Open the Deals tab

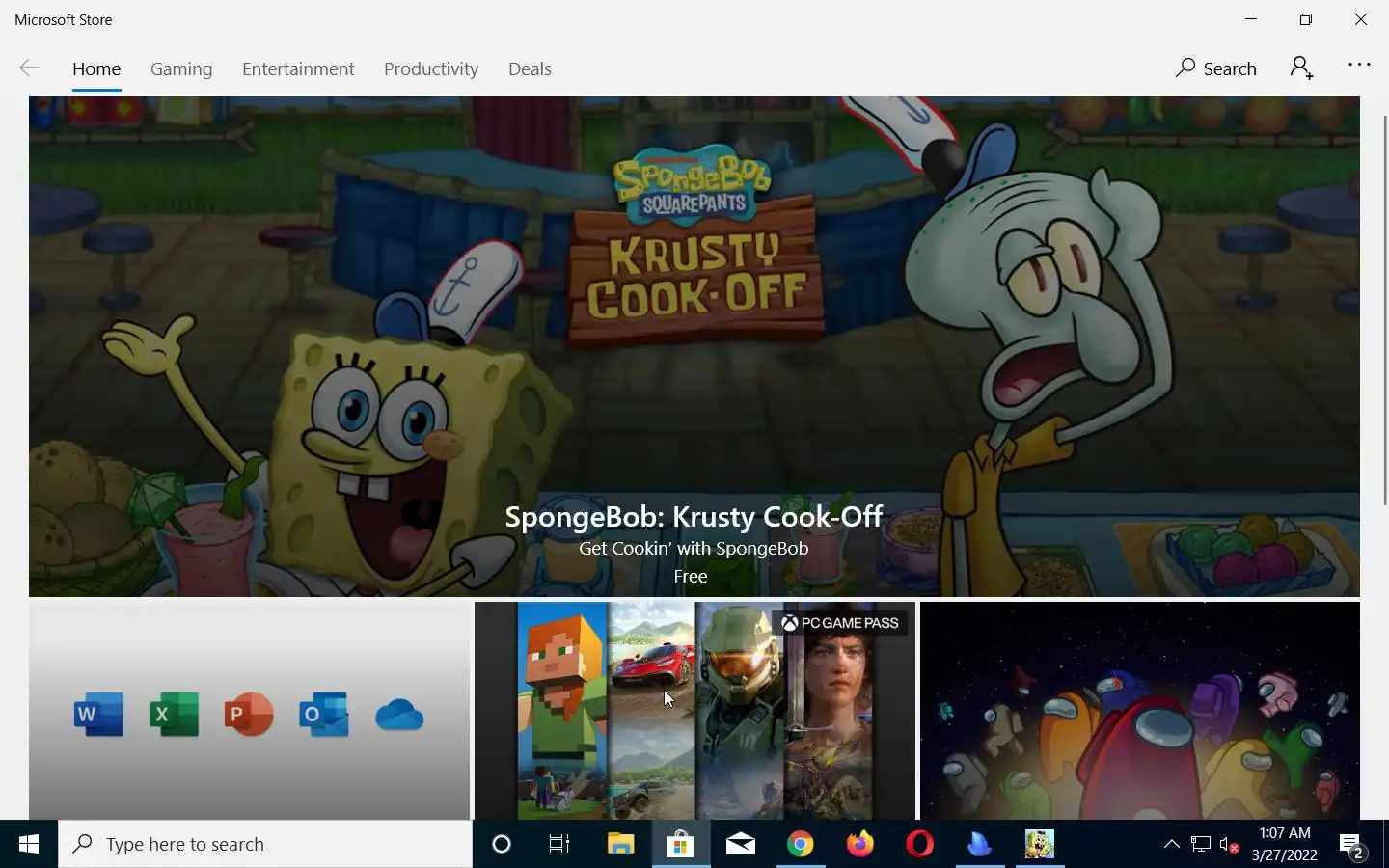click(x=530, y=69)
